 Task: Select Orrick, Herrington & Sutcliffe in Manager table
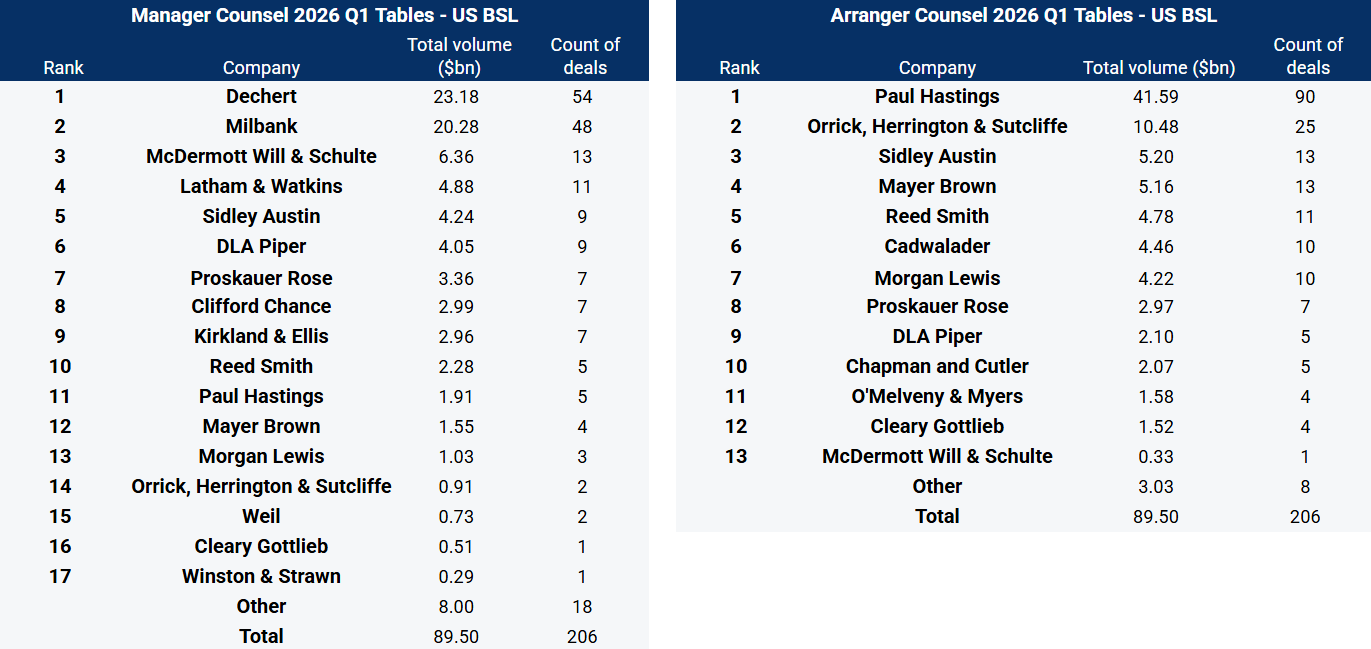pyautogui.click(x=261, y=487)
